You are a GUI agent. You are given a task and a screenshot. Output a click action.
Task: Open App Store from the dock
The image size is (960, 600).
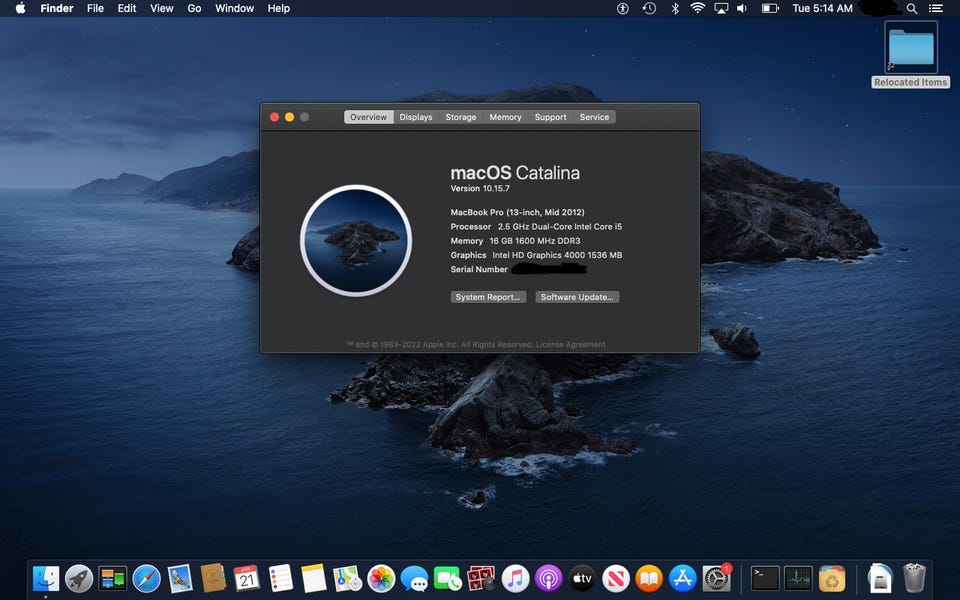coord(682,578)
